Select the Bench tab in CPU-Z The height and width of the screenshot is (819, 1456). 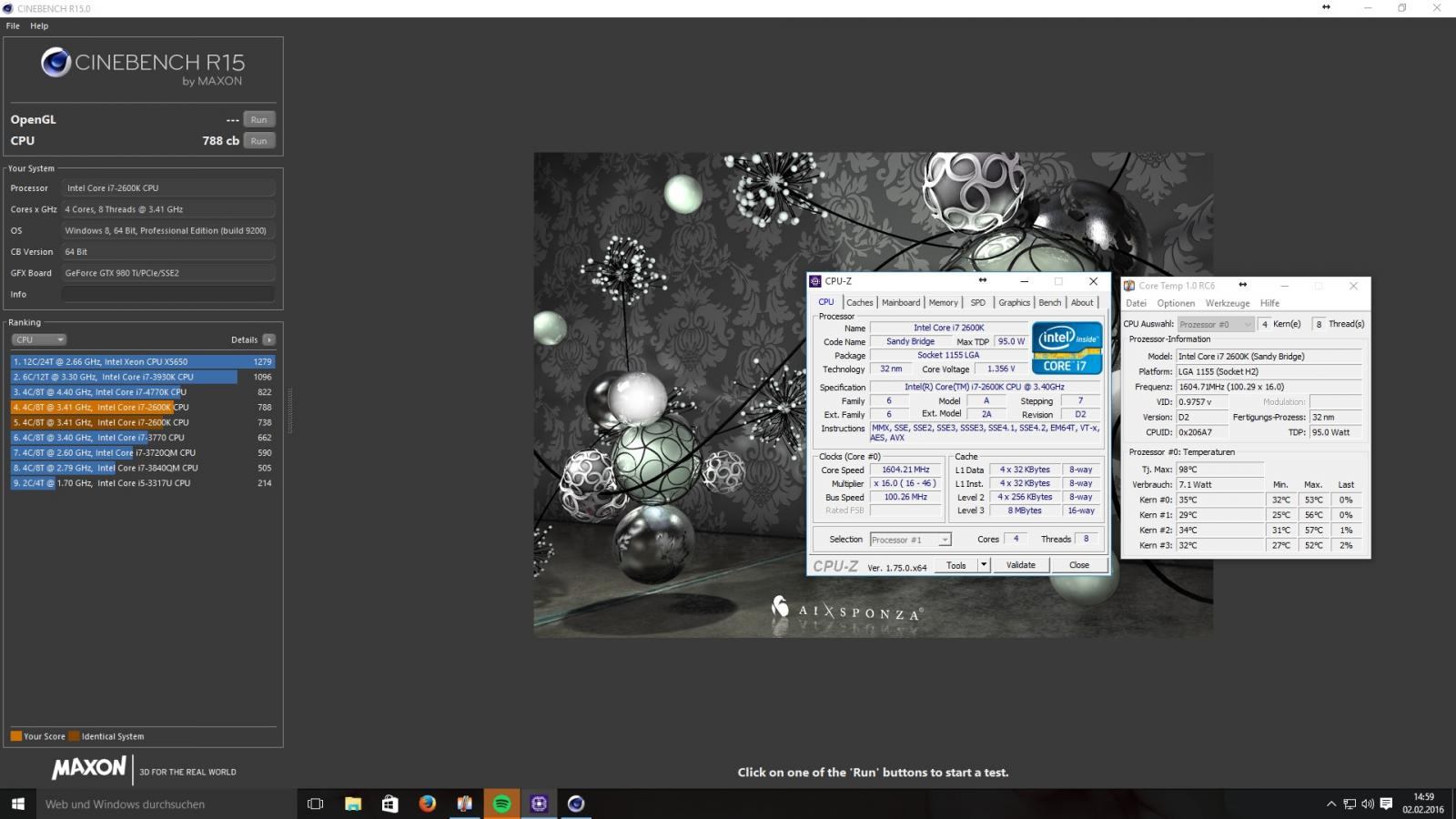point(1050,303)
